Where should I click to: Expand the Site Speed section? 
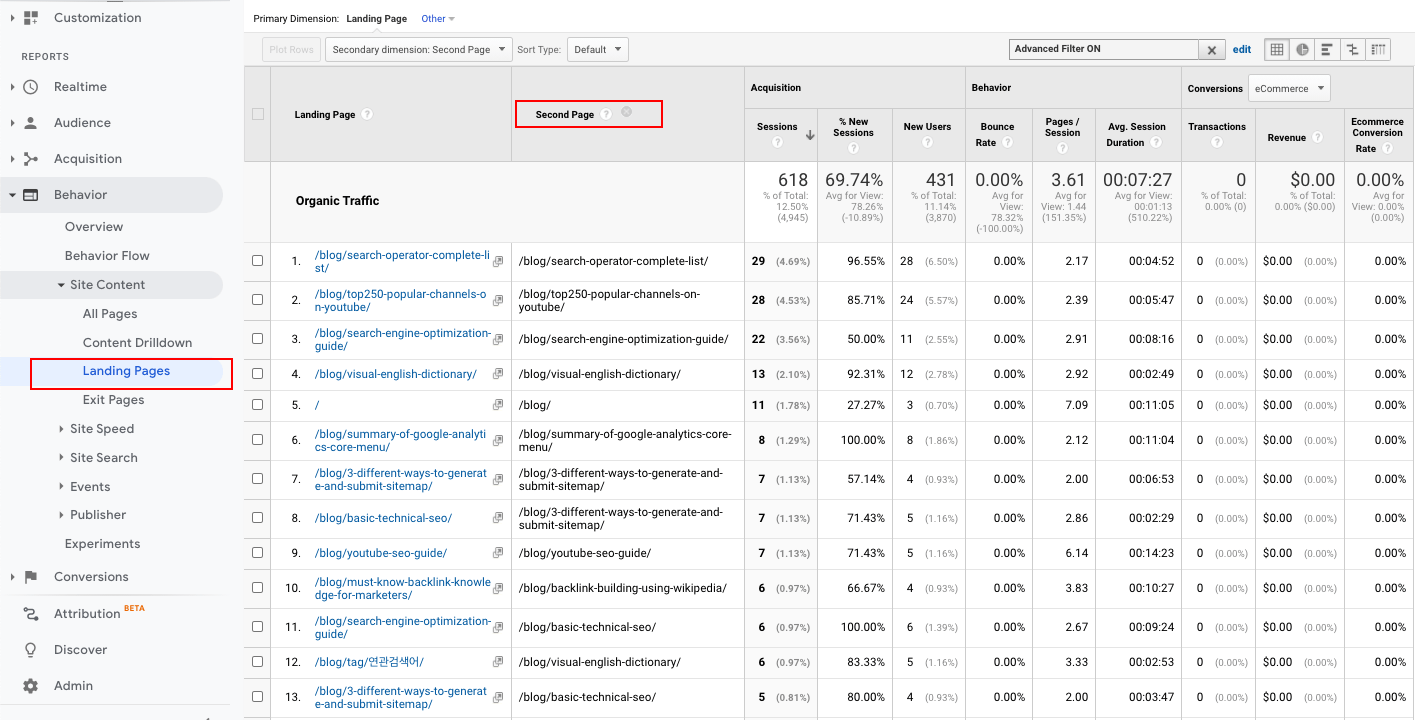61,429
